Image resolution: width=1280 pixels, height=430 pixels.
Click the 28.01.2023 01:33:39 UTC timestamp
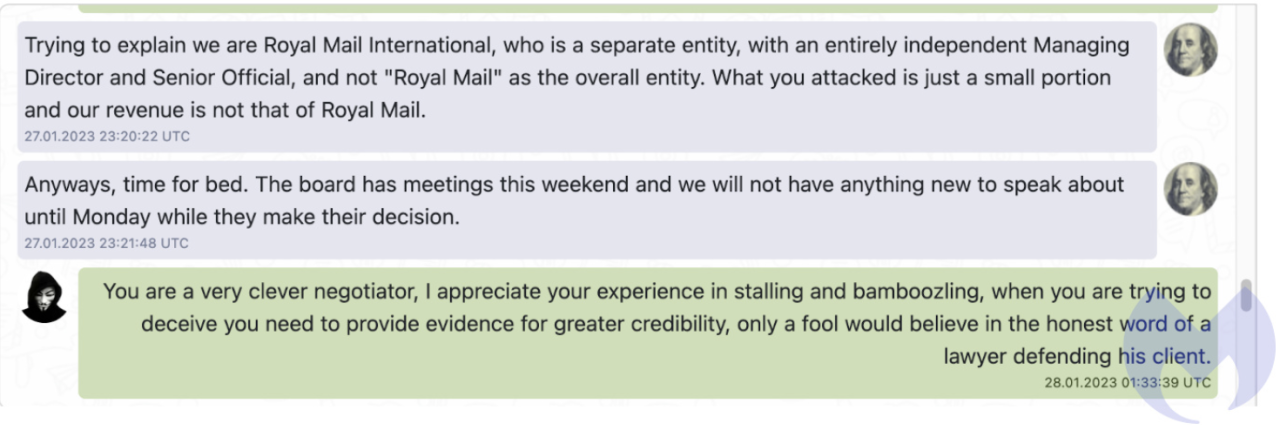(1127, 382)
